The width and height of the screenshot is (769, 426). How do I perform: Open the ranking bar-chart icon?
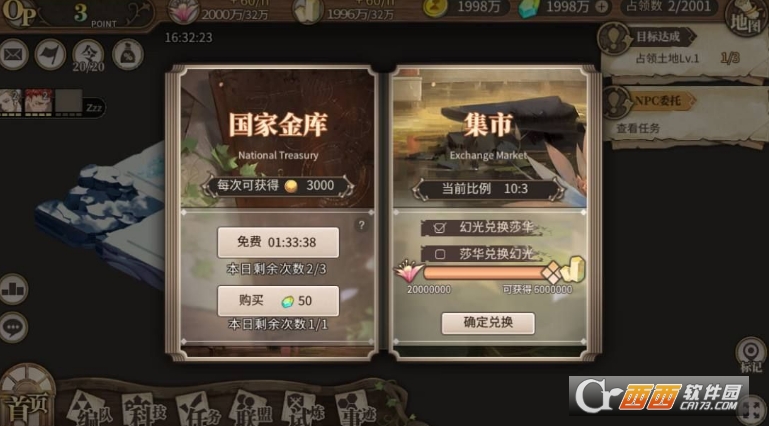(13, 289)
